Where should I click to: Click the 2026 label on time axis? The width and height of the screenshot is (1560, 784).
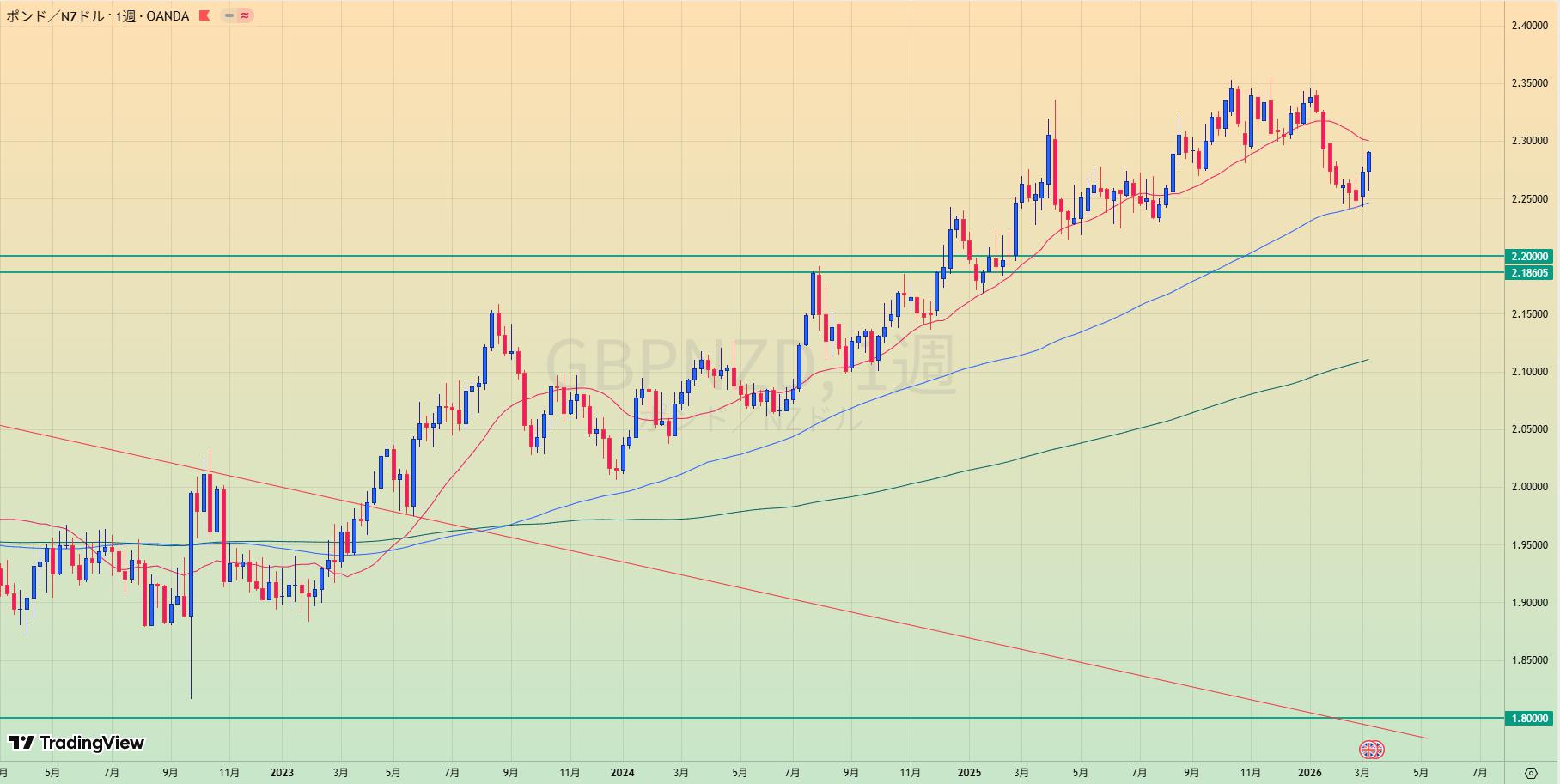[x=1309, y=773]
